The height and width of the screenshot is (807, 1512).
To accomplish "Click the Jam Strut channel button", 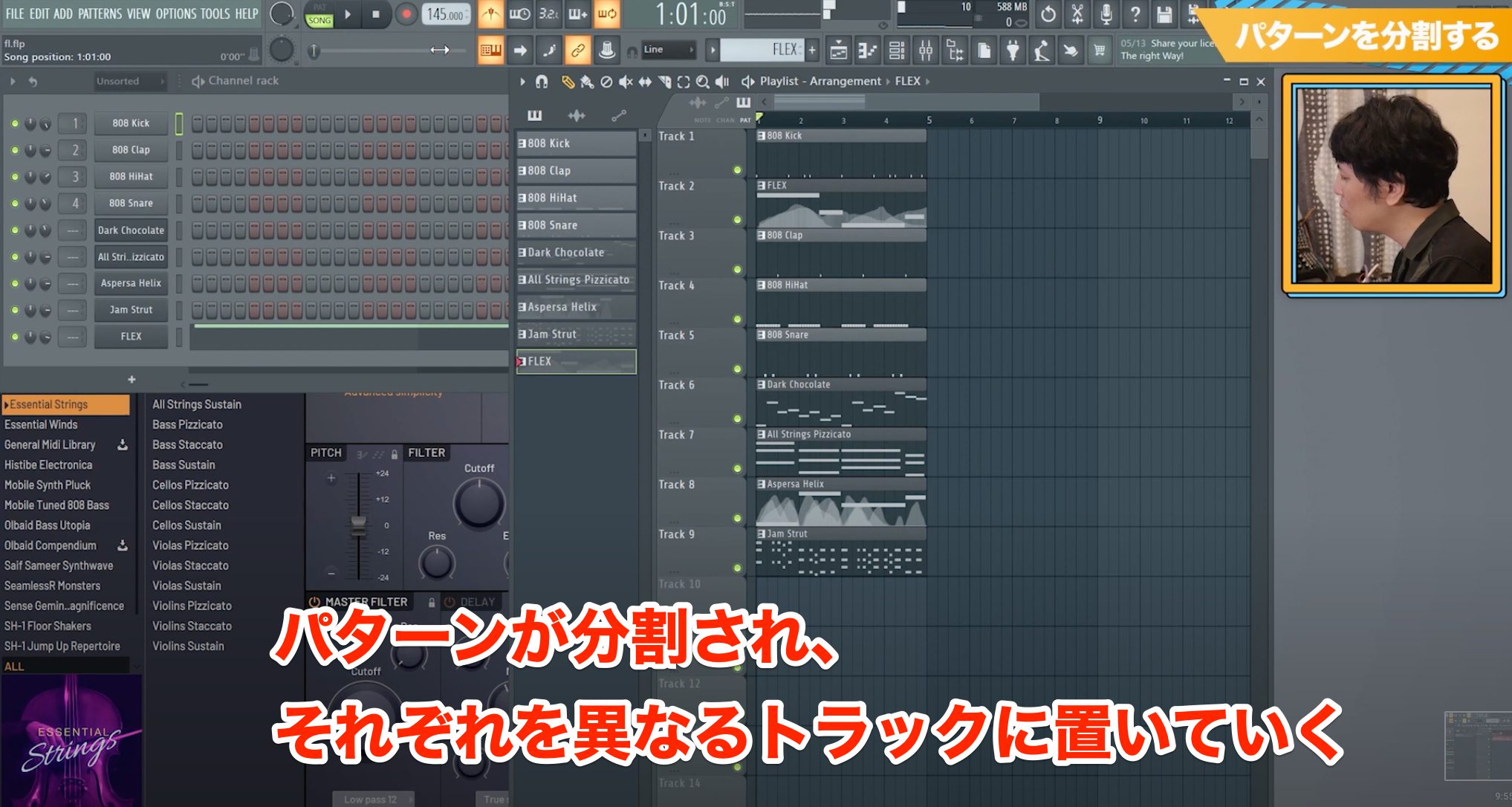I will point(131,310).
